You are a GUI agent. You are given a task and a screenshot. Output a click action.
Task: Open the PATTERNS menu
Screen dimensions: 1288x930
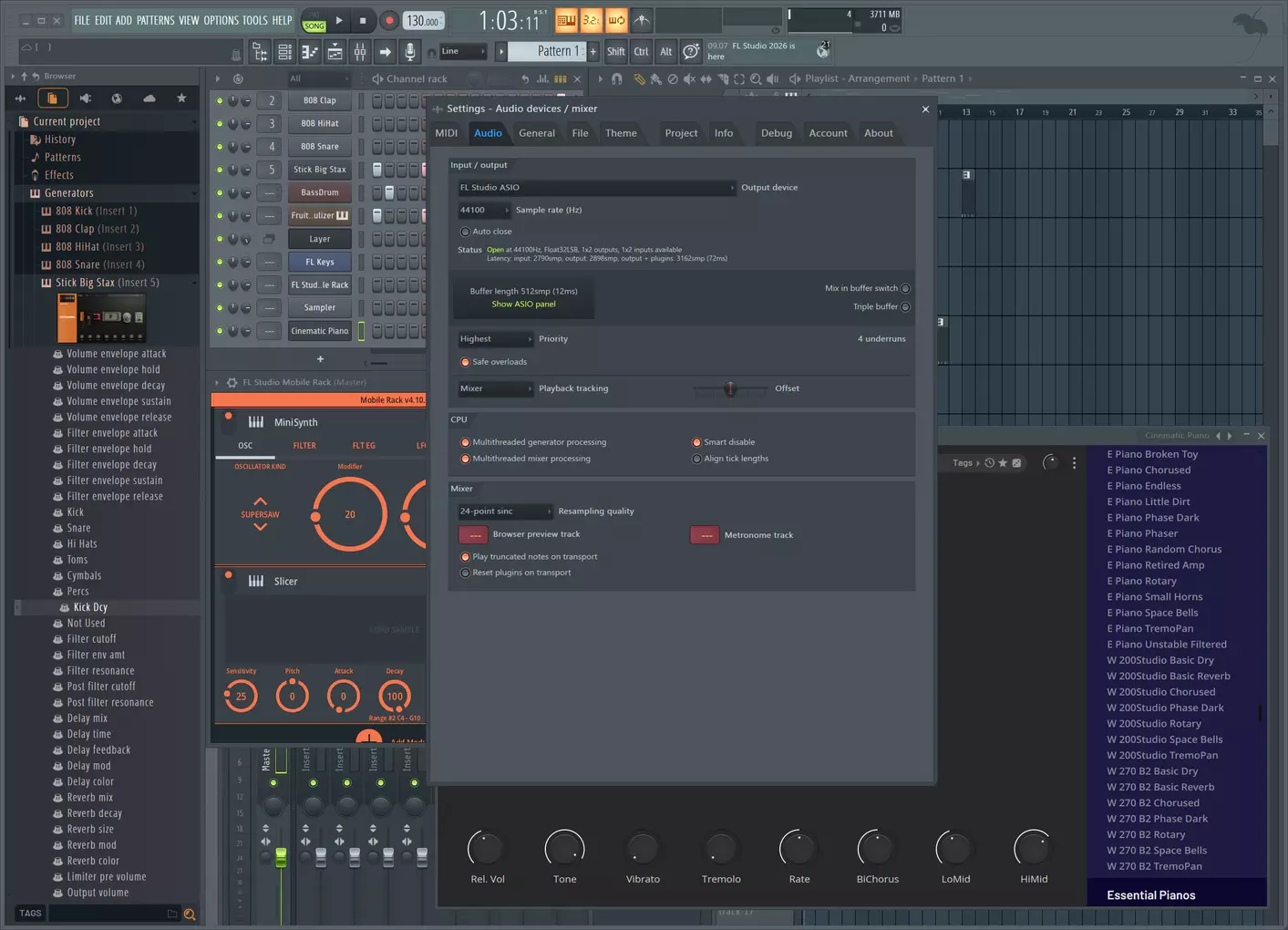[155, 20]
